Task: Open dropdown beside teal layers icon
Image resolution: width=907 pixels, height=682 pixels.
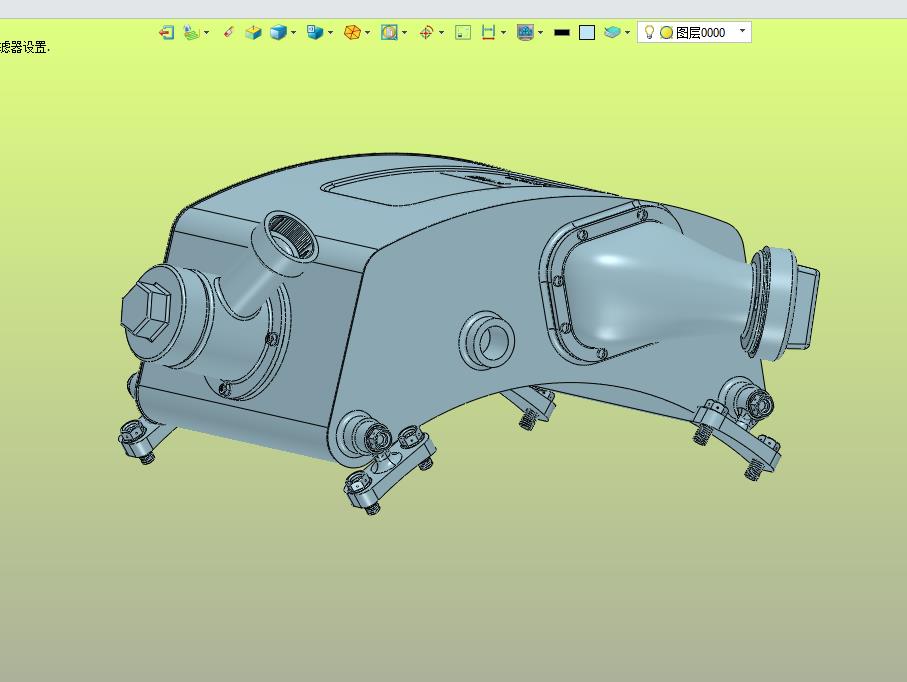Action: 627,32
